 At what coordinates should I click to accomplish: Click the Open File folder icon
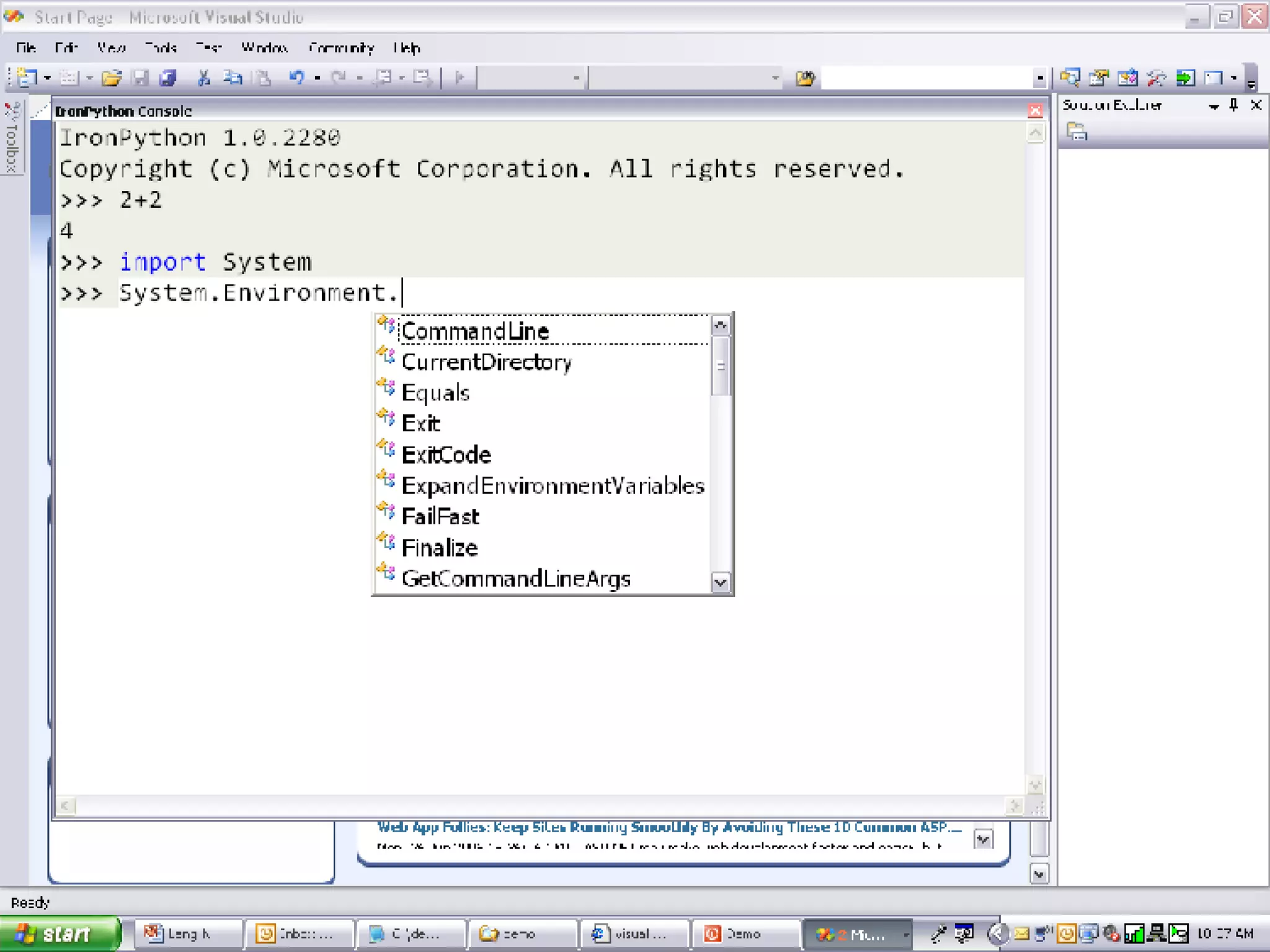112,77
